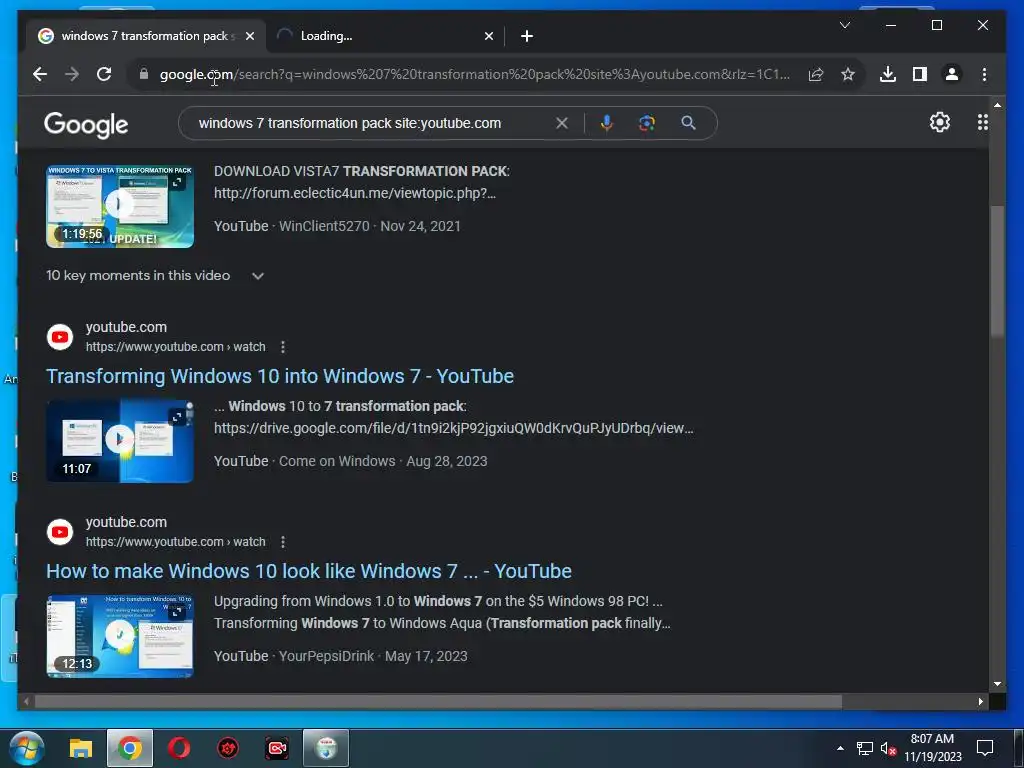Click the horizontal scrollbar thumb

tap(438, 701)
